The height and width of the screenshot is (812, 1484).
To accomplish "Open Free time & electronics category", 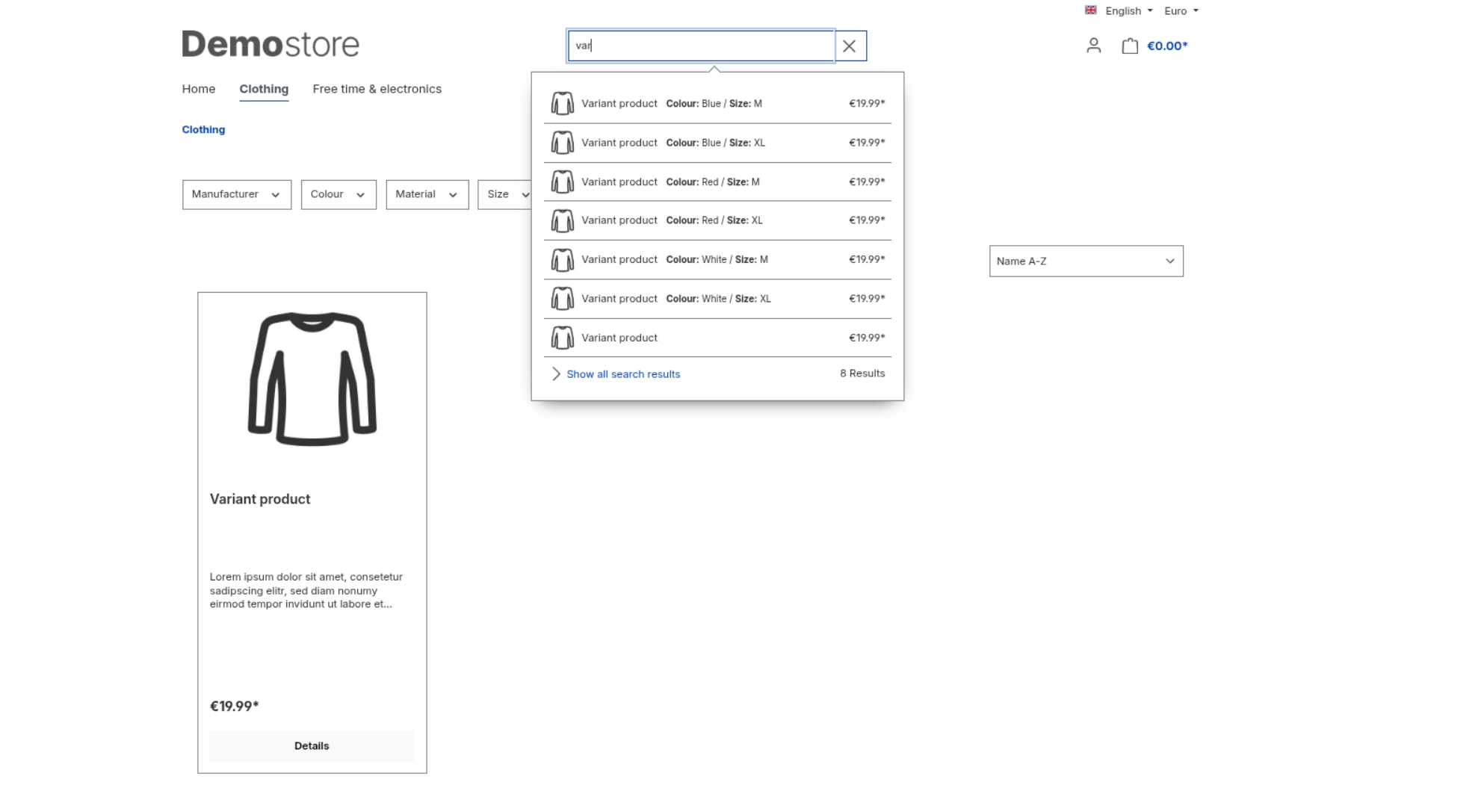I will coord(377,89).
